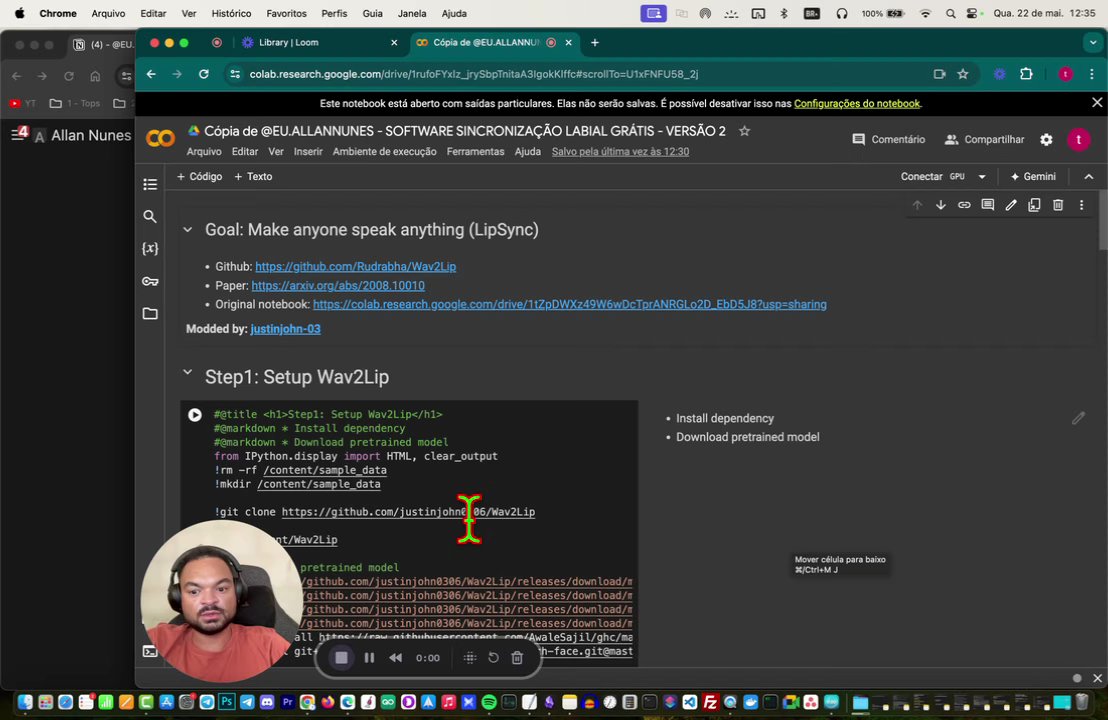
Task: Click the Compartilhar button
Action: [984, 139]
